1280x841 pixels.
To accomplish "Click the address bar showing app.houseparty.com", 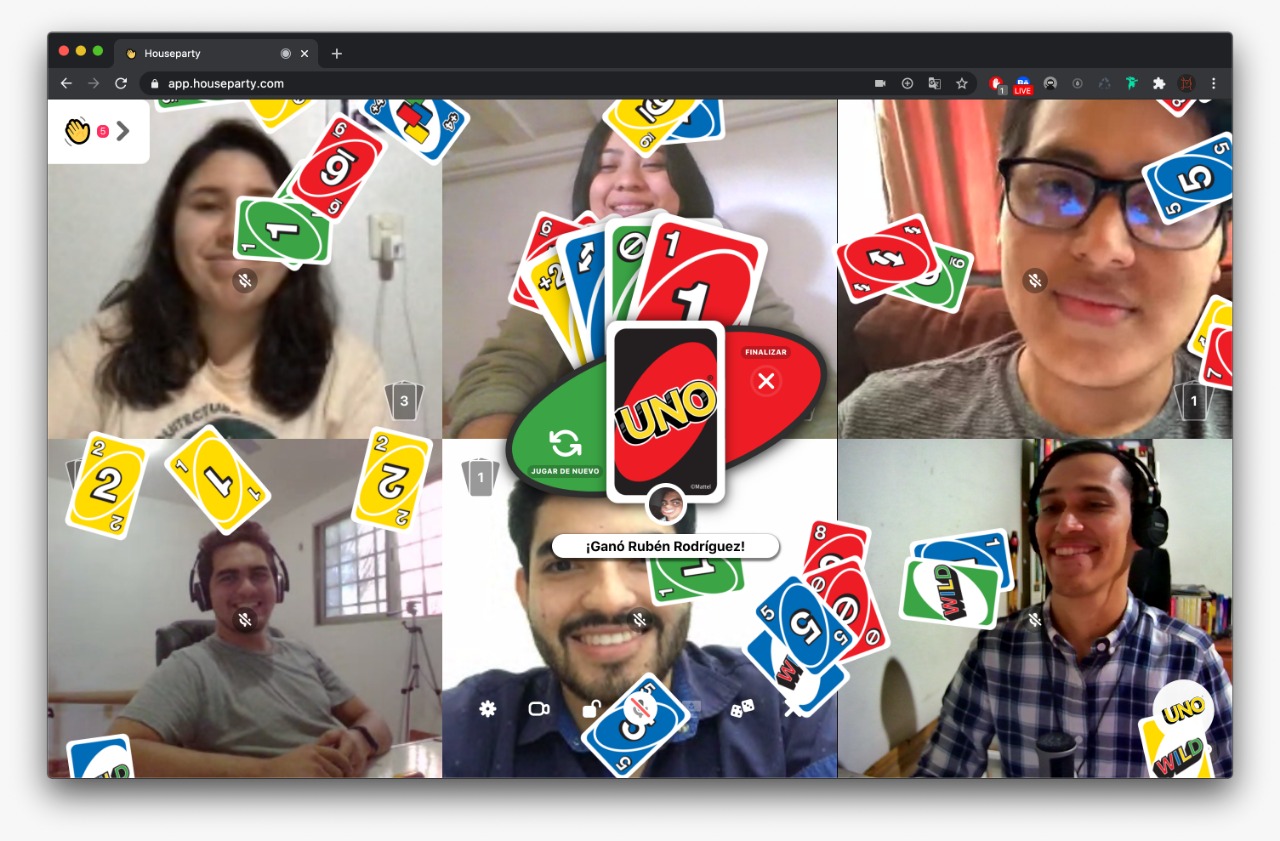I will pyautogui.click(x=558, y=84).
